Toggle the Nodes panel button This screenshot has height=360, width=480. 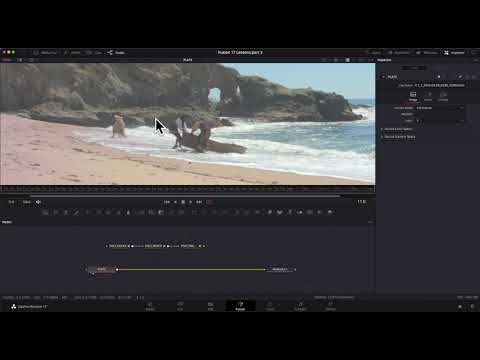[116, 53]
